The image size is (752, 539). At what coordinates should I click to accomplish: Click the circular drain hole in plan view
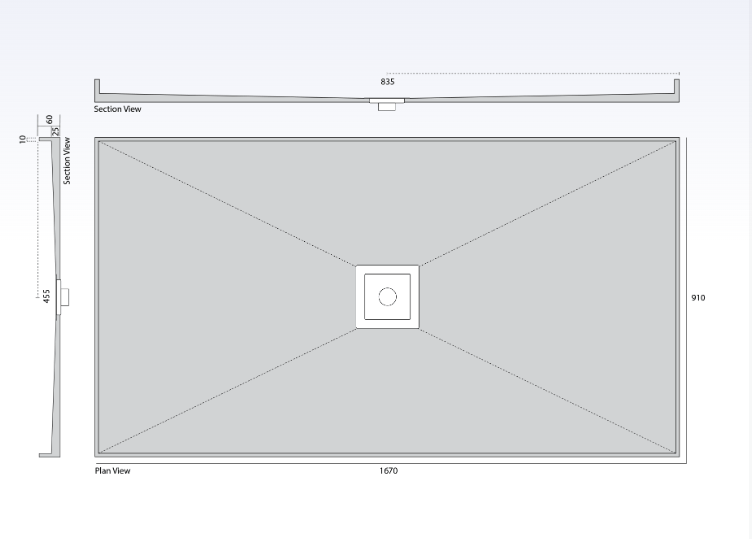[387, 296]
